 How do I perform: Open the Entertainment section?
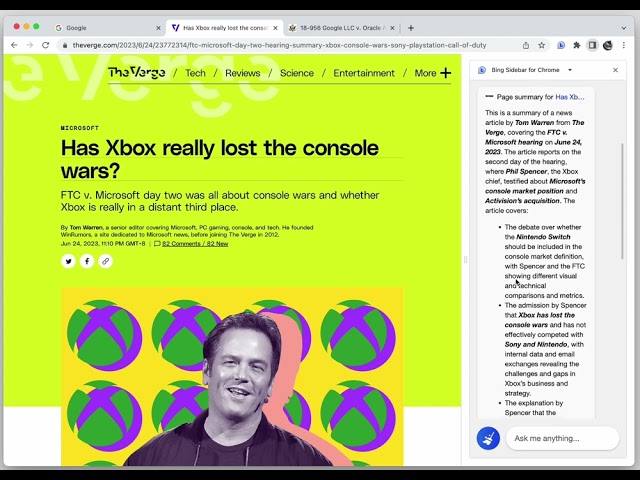[x=364, y=73]
